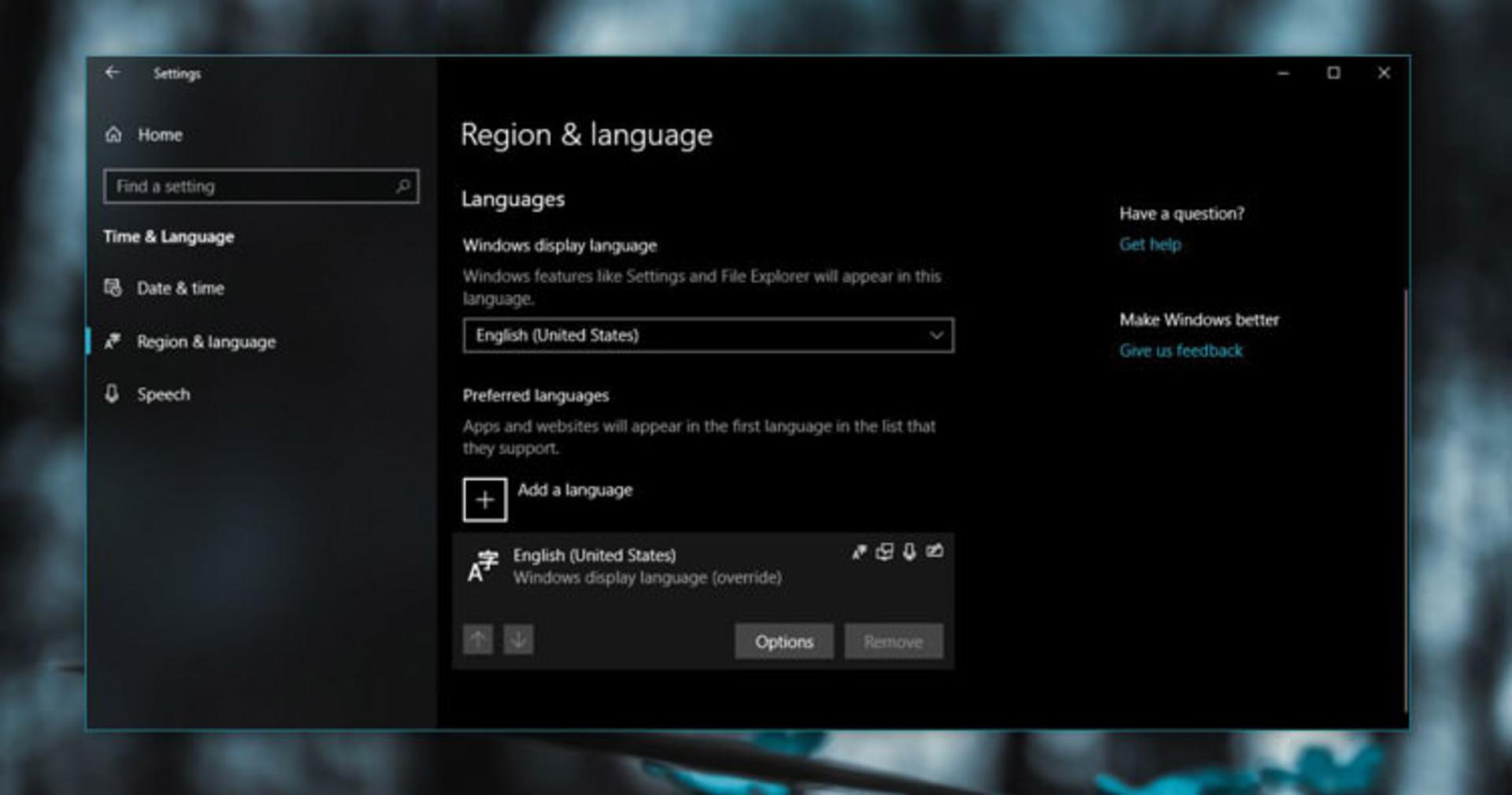This screenshot has width=1512, height=795.
Task: Click the handwriting feature icon
Action: [935, 551]
